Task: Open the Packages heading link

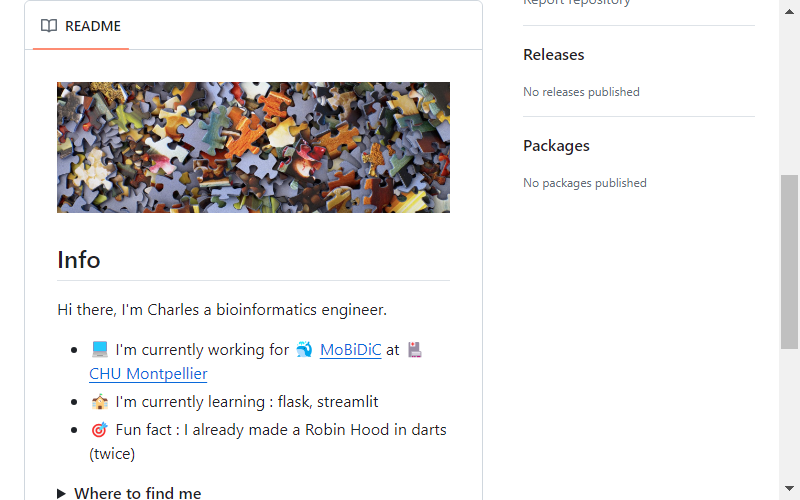Action: [556, 146]
